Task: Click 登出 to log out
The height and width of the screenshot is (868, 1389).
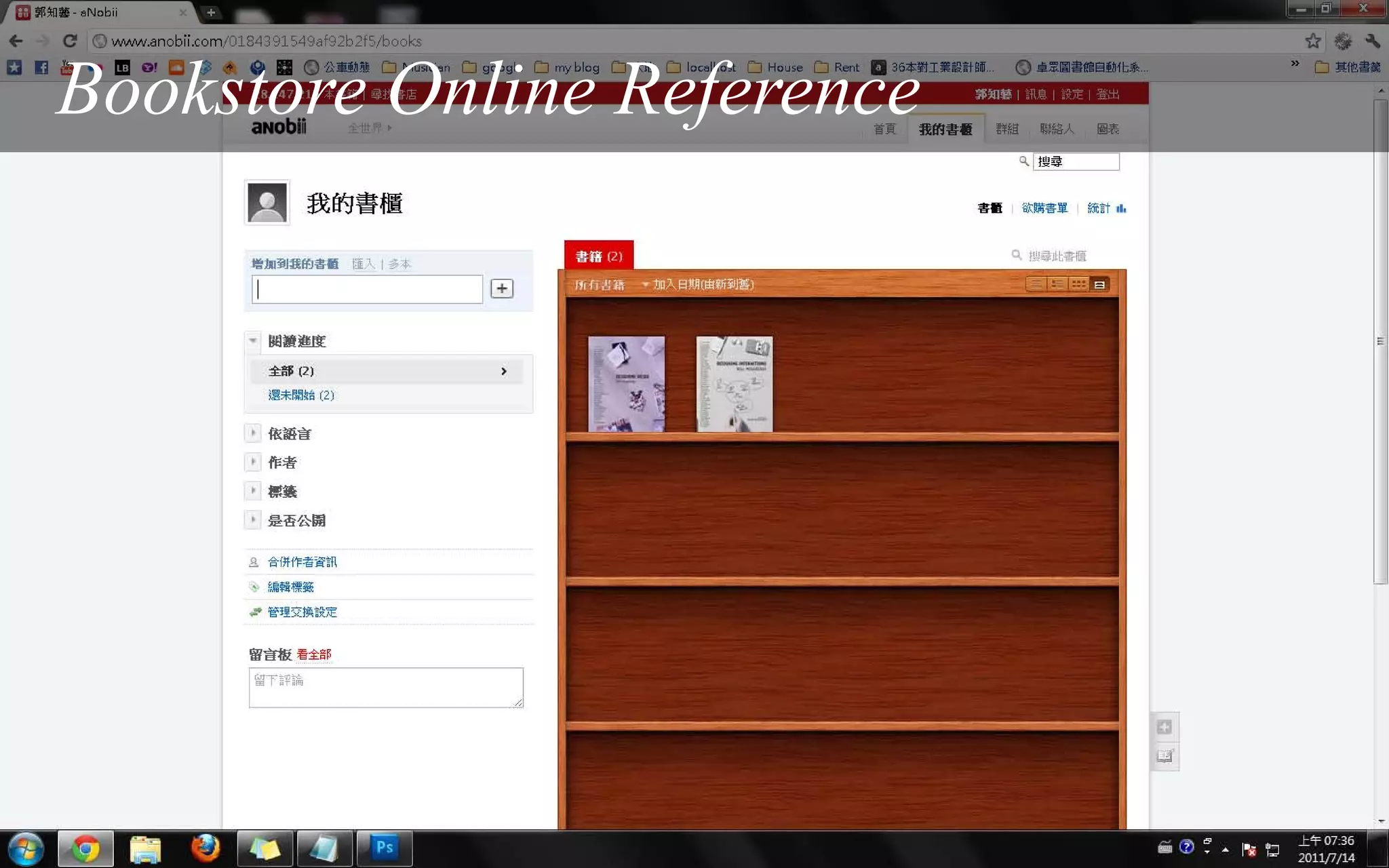Action: tap(1108, 94)
